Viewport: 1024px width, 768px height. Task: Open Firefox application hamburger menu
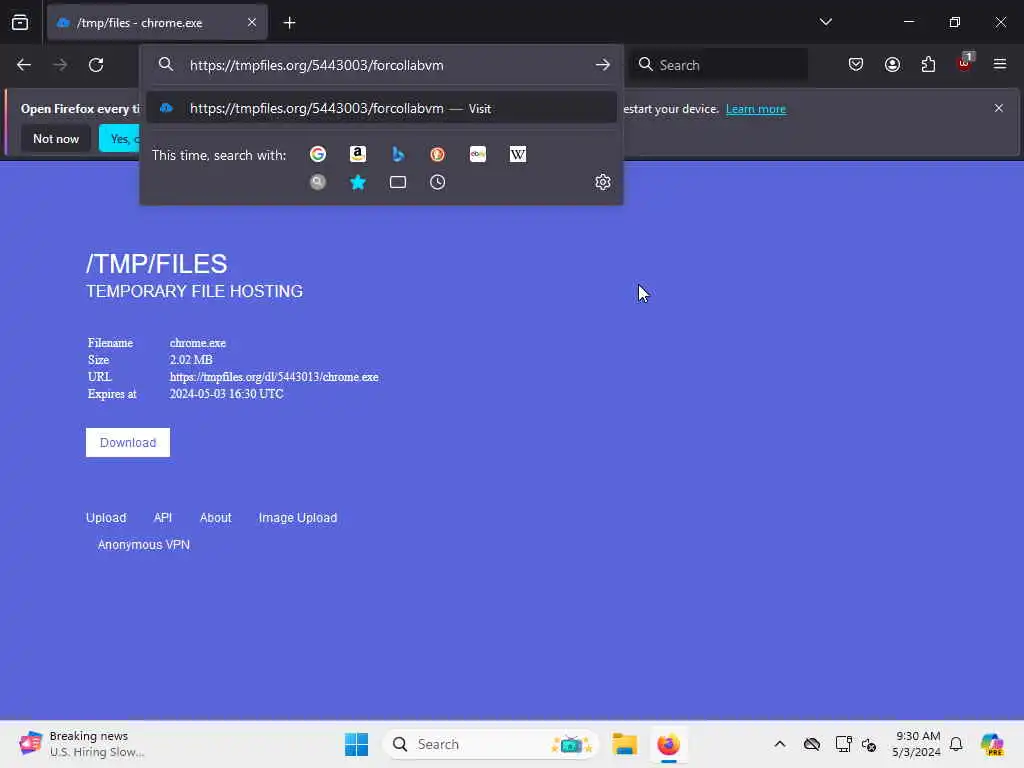click(1000, 64)
